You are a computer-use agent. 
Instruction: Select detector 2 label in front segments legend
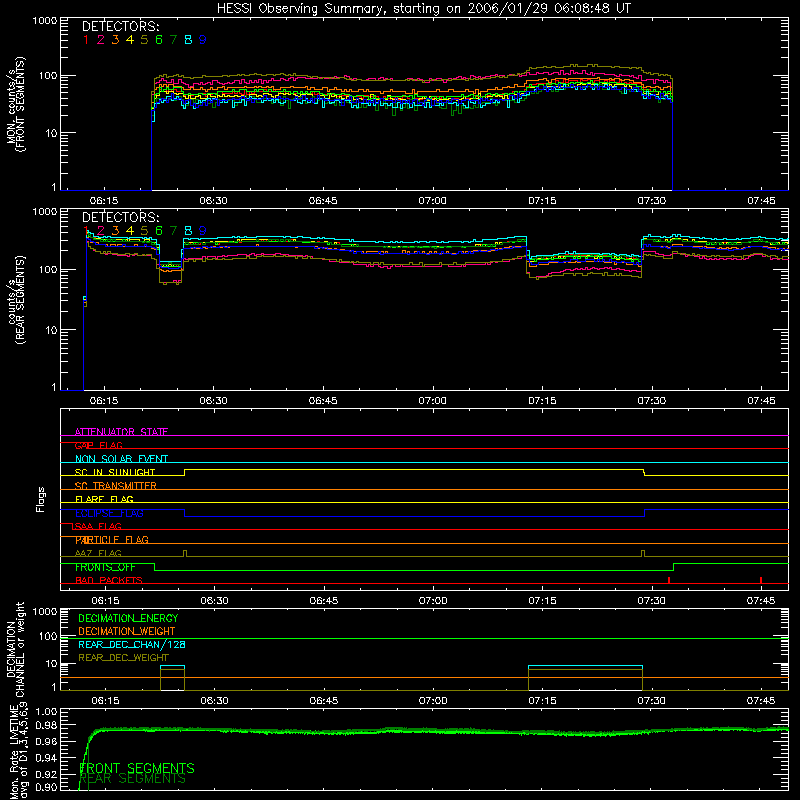pyautogui.click(x=101, y=40)
